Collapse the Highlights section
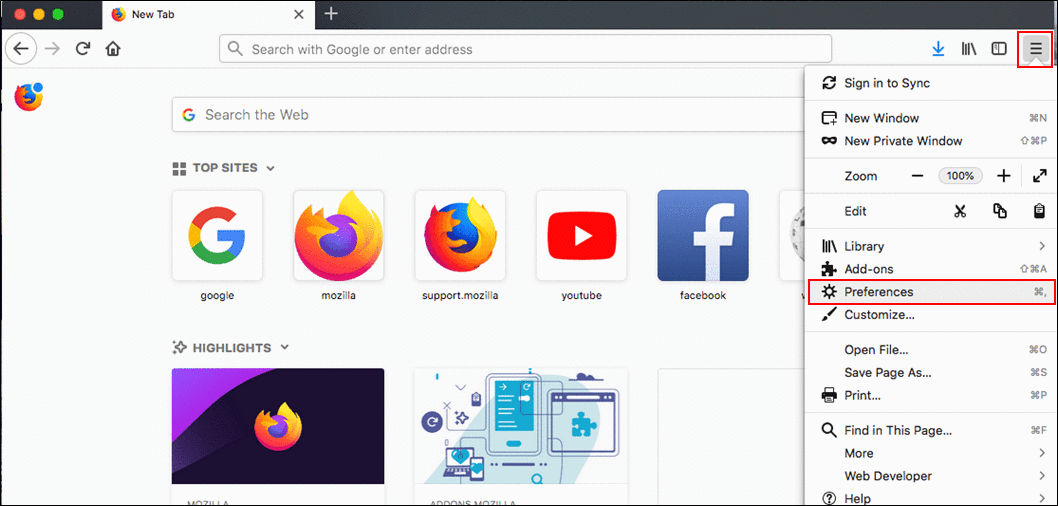1058x506 pixels. click(284, 348)
